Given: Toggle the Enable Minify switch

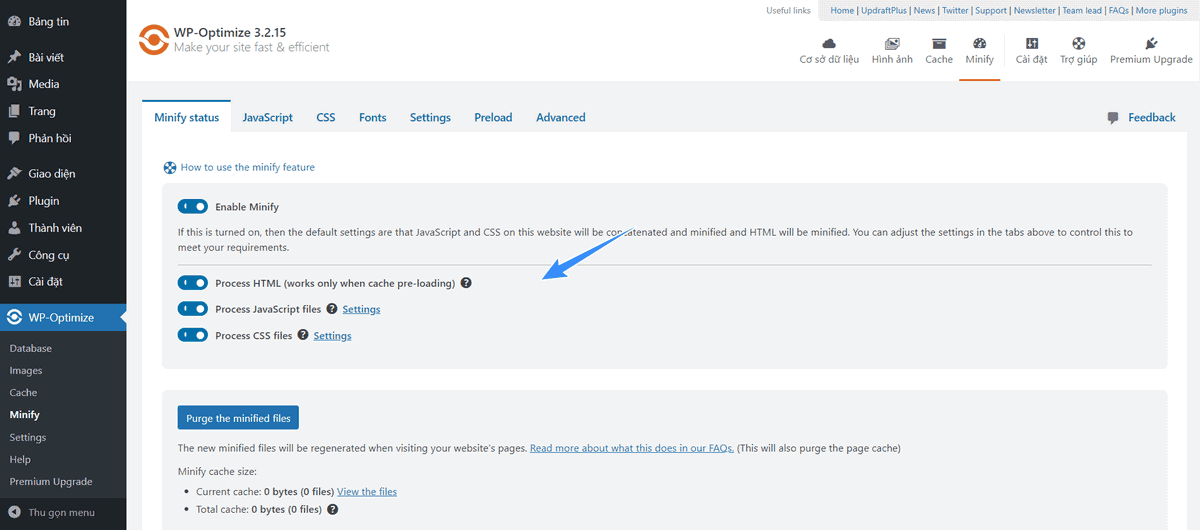Looking at the screenshot, I should click(193, 206).
